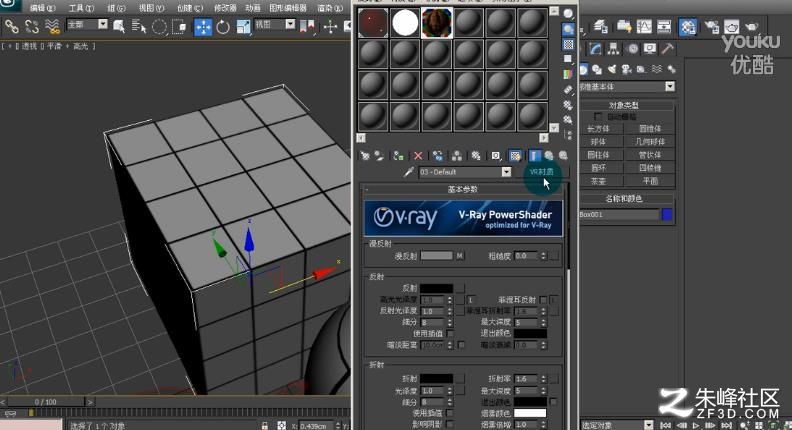
Task: Click the Select and Manipulate crosshair icon
Action: 330,26
